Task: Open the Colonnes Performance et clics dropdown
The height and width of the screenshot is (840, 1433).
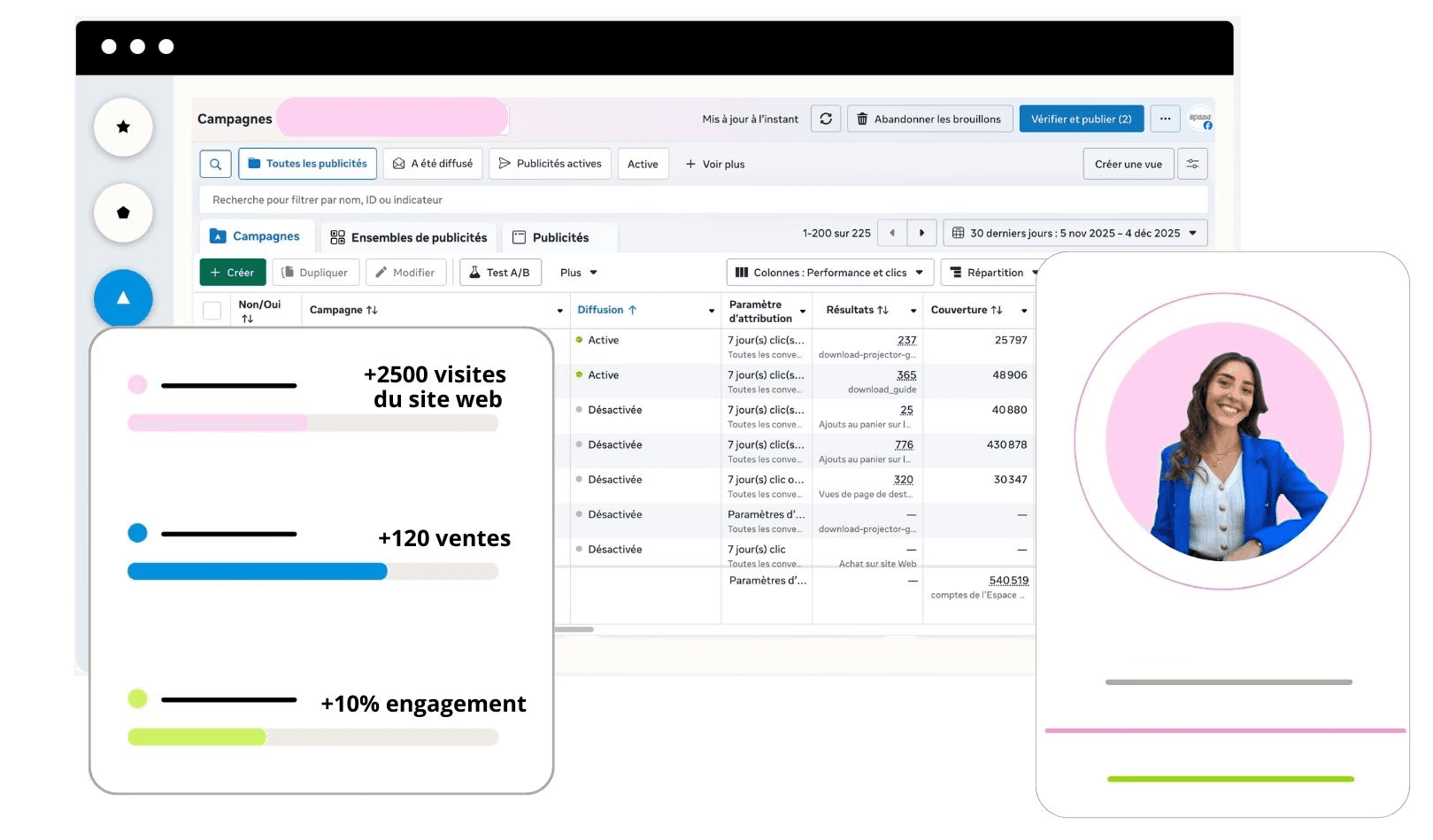Action: click(830, 273)
